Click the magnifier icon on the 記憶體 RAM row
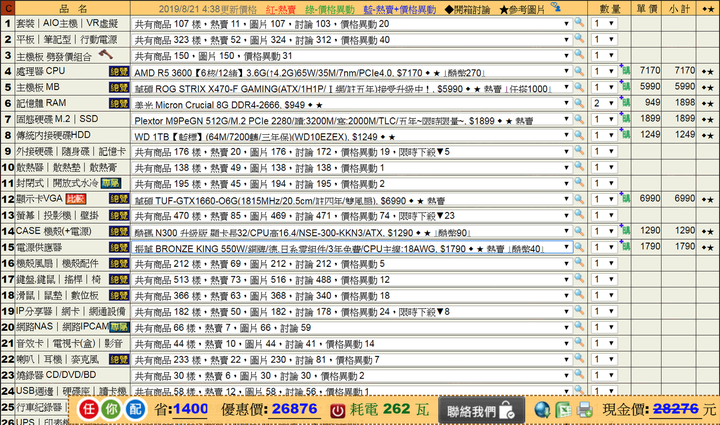The height and width of the screenshot is (425, 720). [579, 103]
